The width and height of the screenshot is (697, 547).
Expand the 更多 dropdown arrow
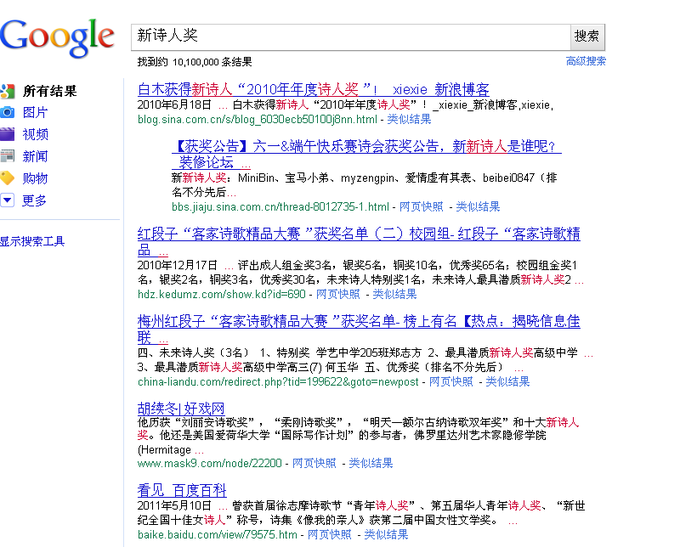[8, 200]
